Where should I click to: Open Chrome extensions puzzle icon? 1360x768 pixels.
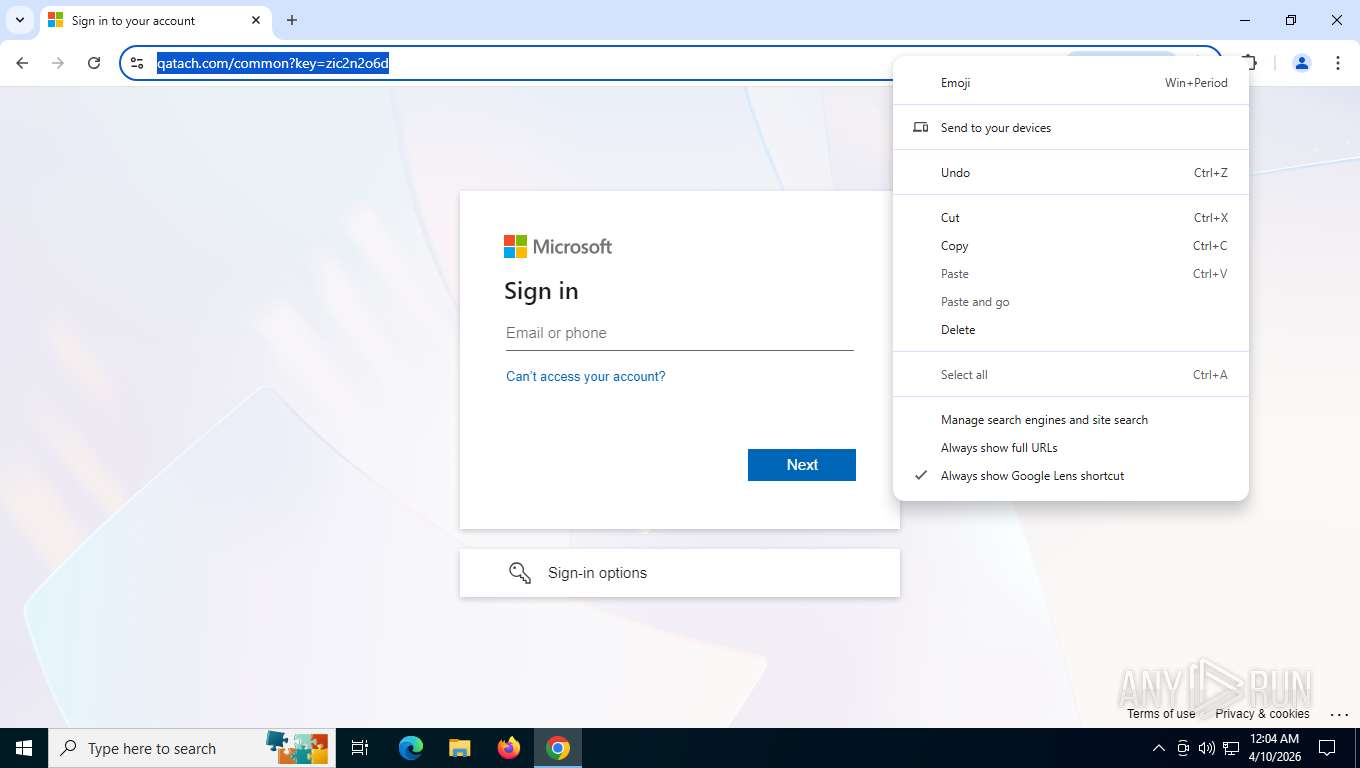(1249, 63)
